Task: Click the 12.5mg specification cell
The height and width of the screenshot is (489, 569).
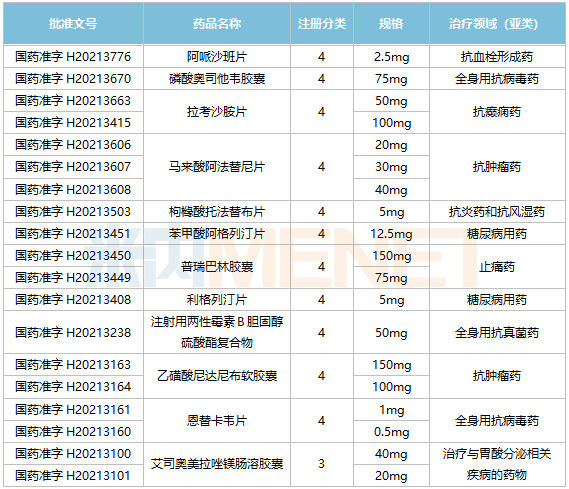Action: (392, 234)
